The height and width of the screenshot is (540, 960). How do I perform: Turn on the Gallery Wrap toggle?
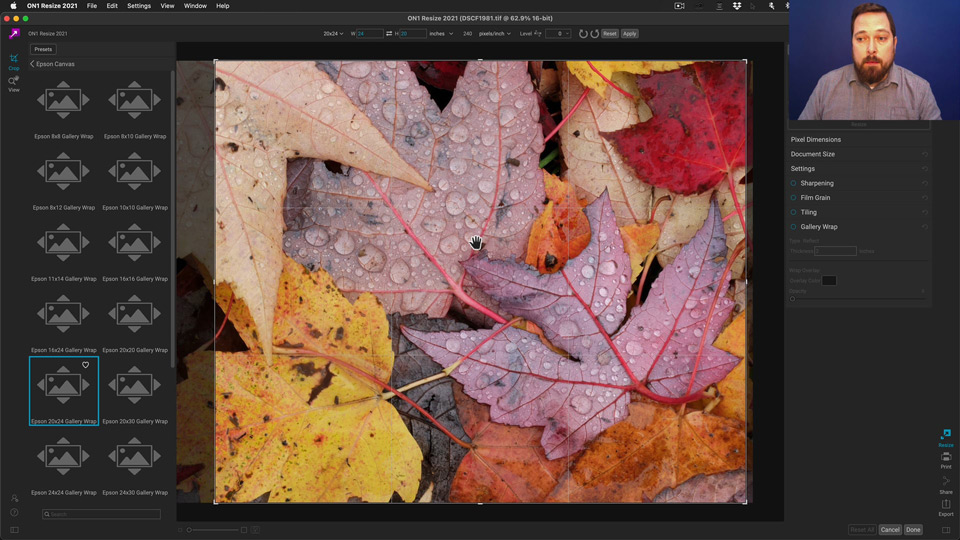793,227
